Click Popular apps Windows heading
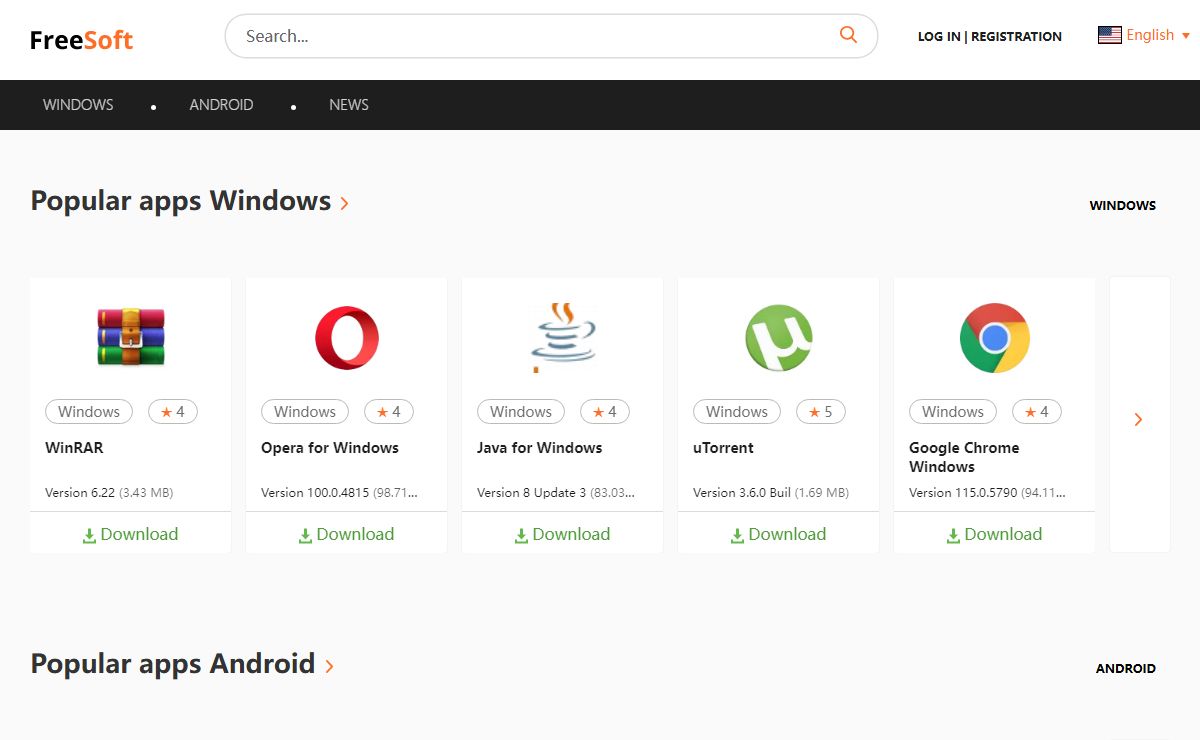This screenshot has width=1200, height=740. 181,201
